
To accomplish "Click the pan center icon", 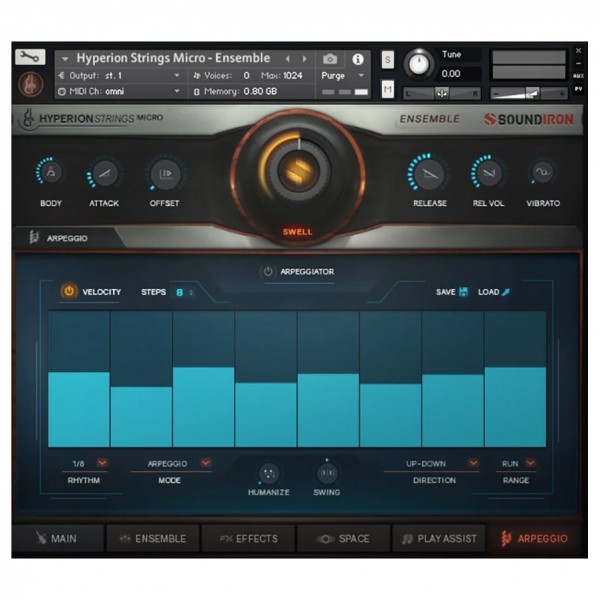I will 442,93.
